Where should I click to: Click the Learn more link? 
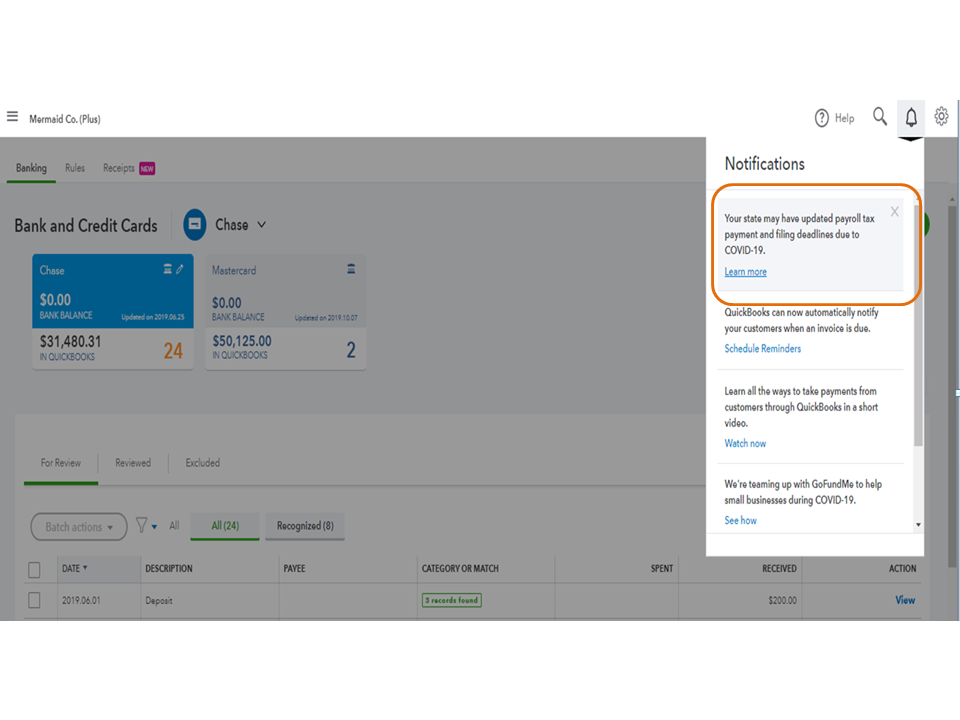tap(745, 272)
